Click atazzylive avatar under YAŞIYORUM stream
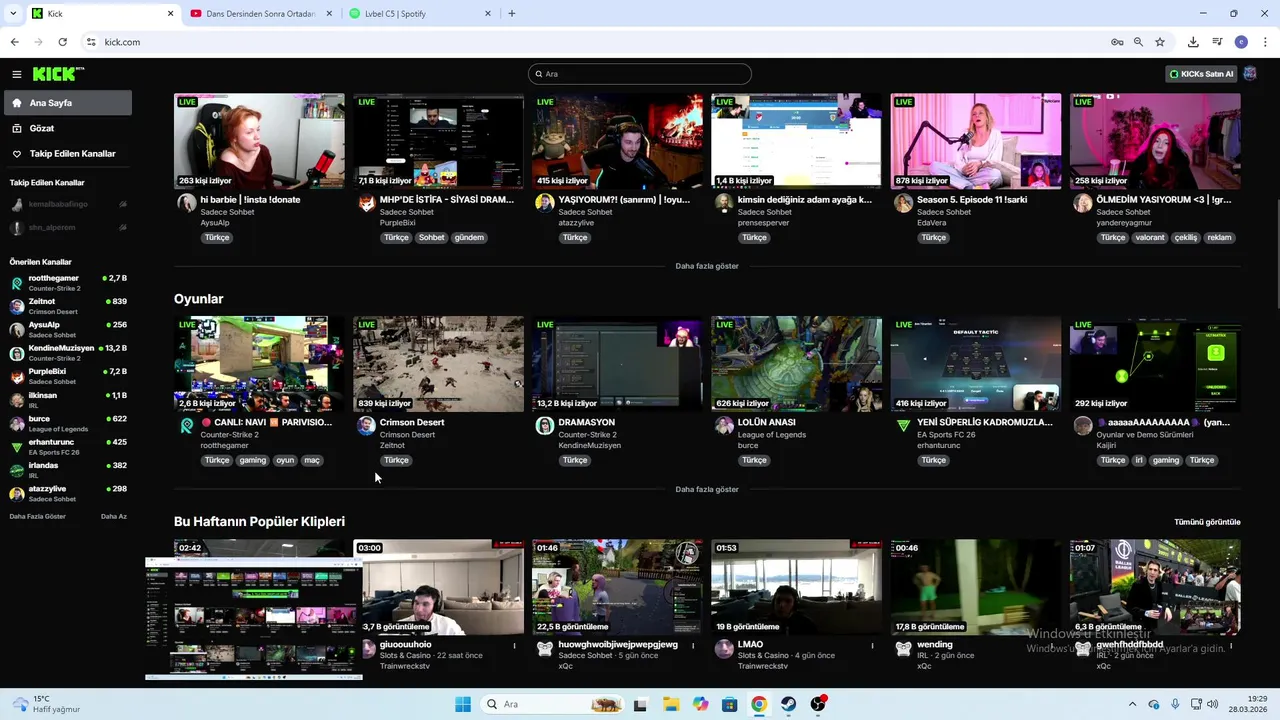The height and width of the screenshot is (720, 1280). (x=544, y=203)
